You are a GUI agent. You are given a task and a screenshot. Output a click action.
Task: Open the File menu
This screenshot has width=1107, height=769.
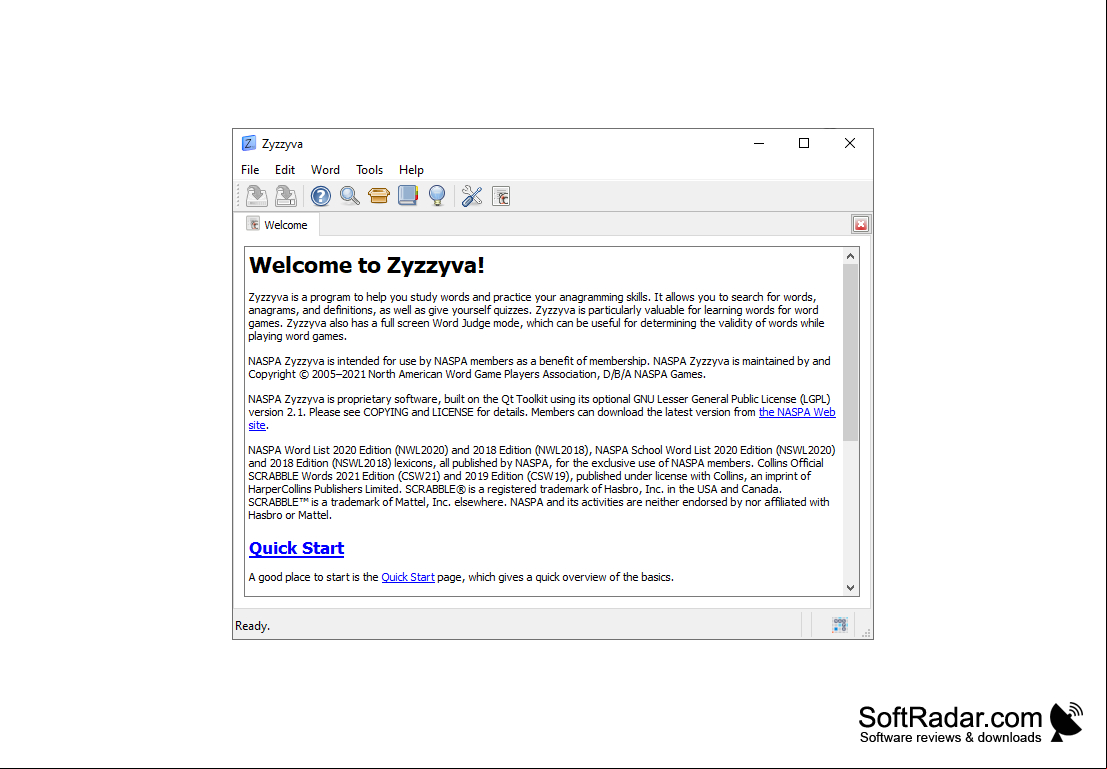tap(250, 169)
